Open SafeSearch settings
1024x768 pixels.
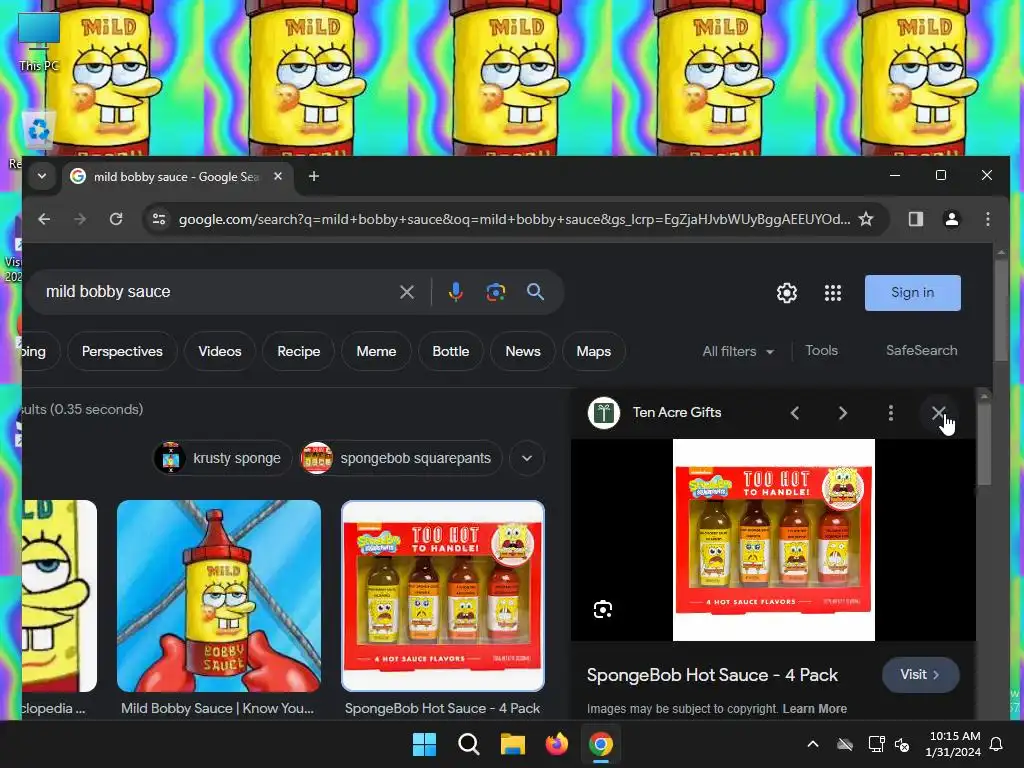(921, 351)
